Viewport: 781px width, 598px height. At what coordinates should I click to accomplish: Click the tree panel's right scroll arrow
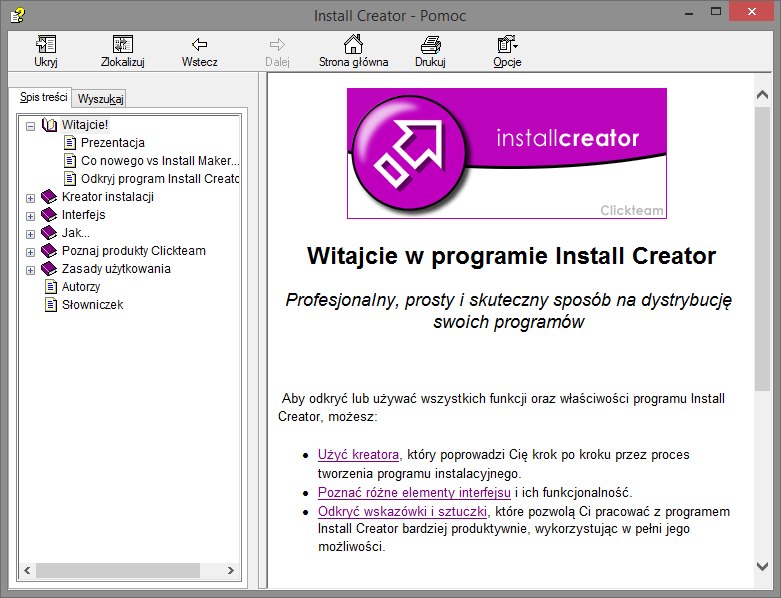(231, 570)
